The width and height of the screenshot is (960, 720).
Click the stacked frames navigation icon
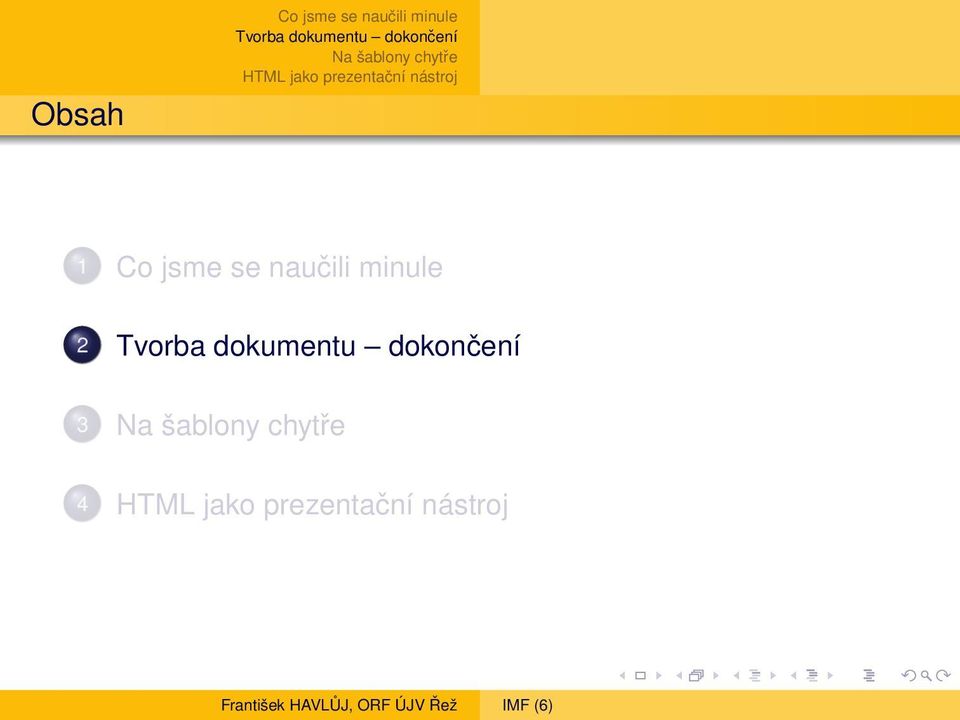[696, 675]
